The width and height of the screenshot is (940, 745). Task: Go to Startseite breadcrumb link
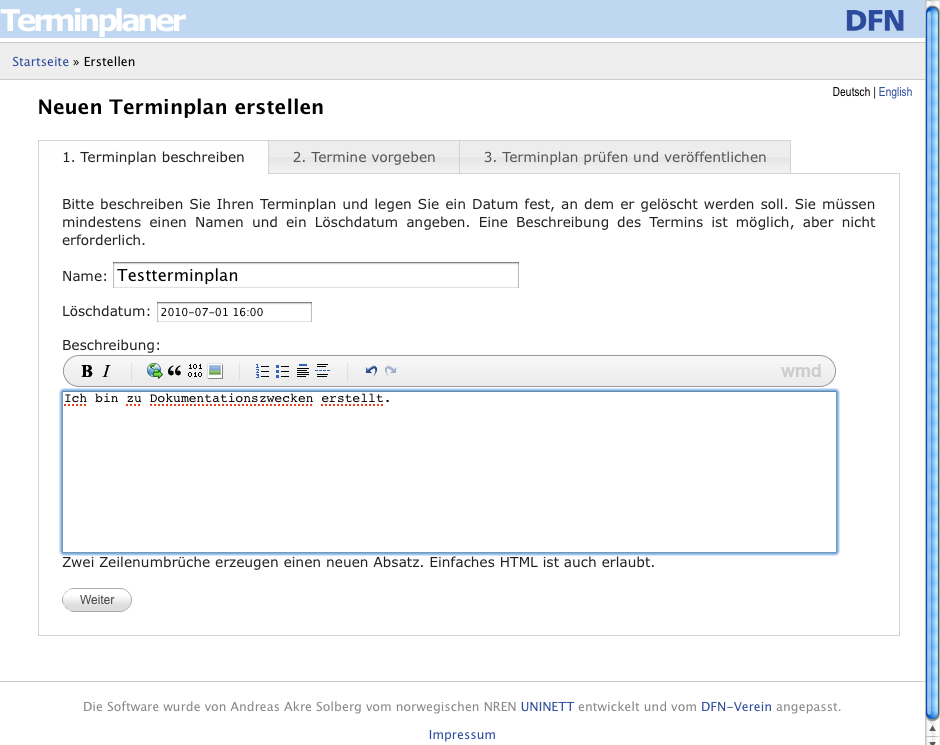41,62
